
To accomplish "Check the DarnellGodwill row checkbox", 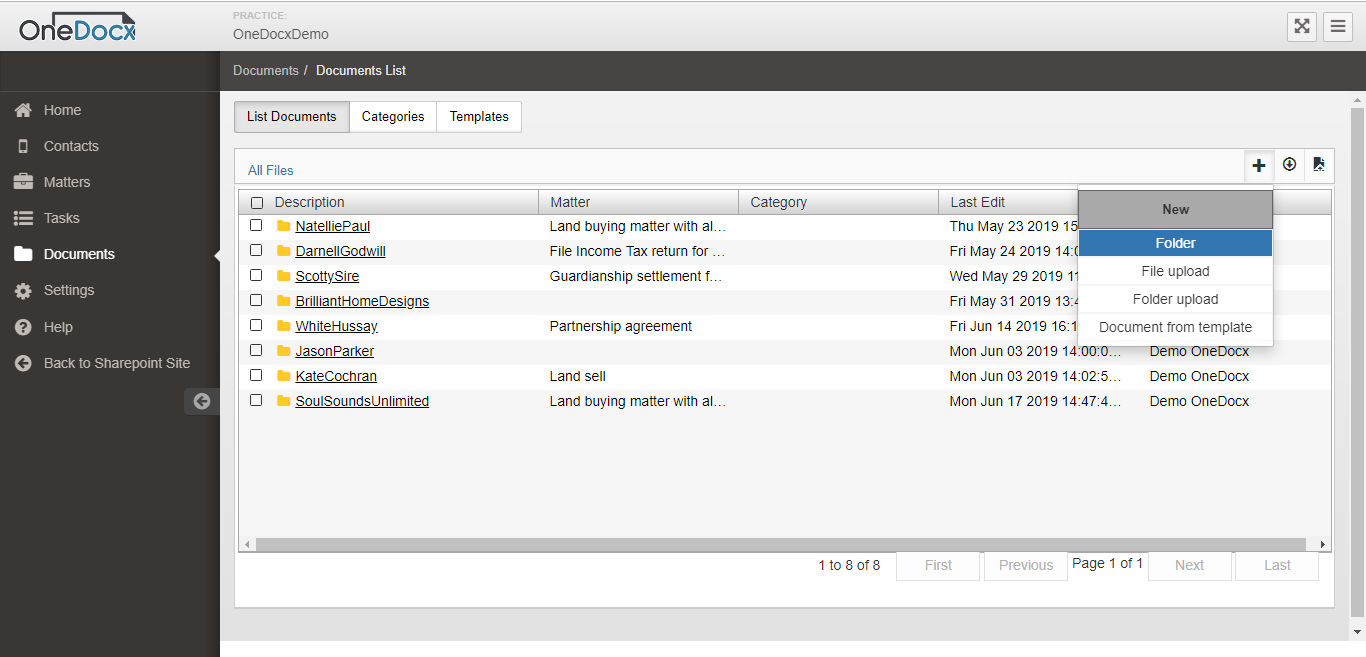I will click(x=256, y=250).
